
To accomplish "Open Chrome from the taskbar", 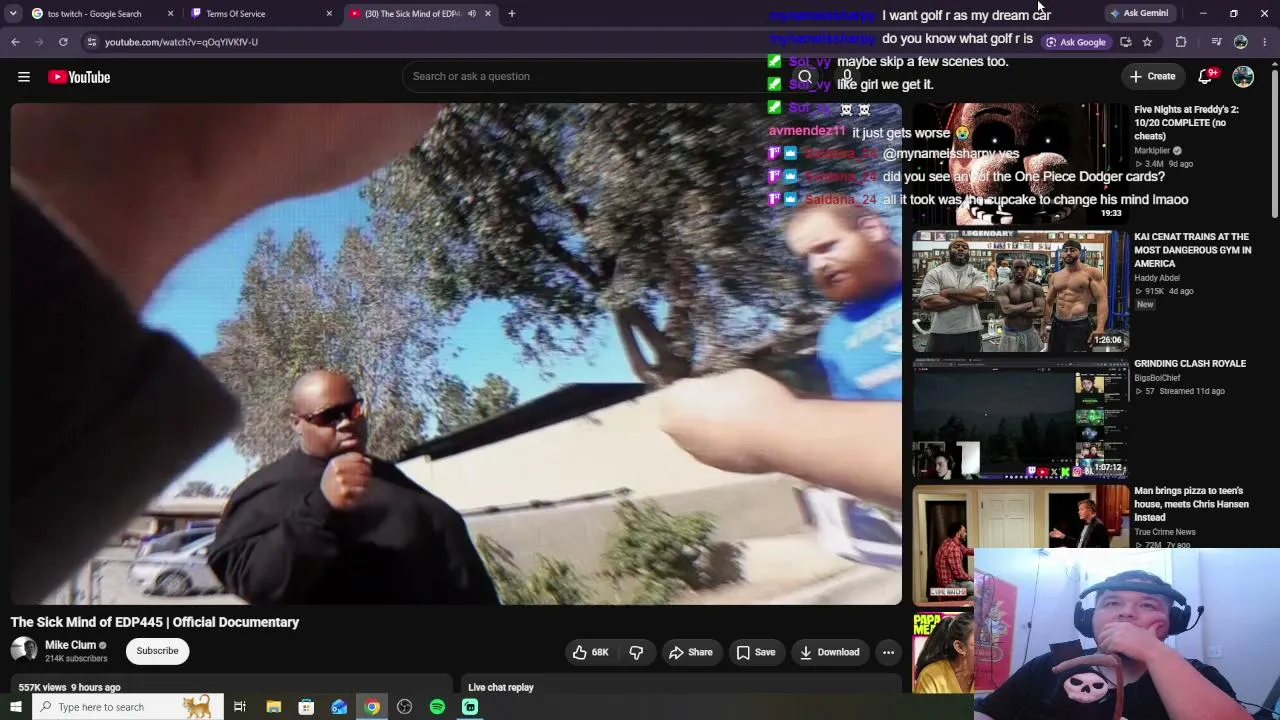I will 372,707.
